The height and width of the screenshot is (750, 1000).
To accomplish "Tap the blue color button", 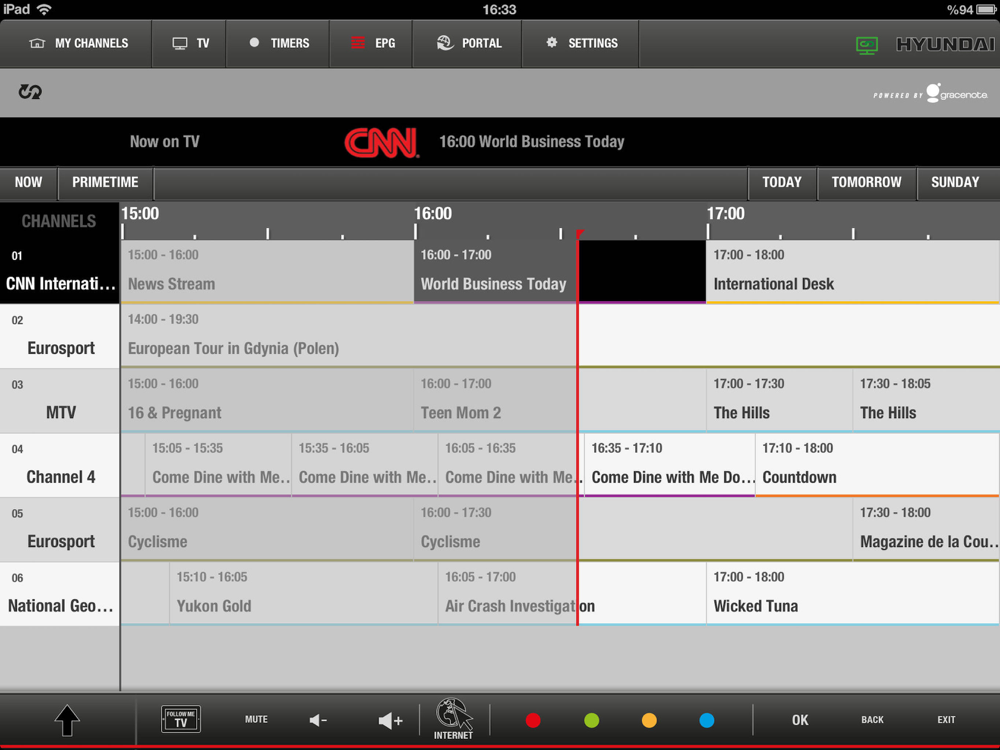I will click(x=707, y=721).
